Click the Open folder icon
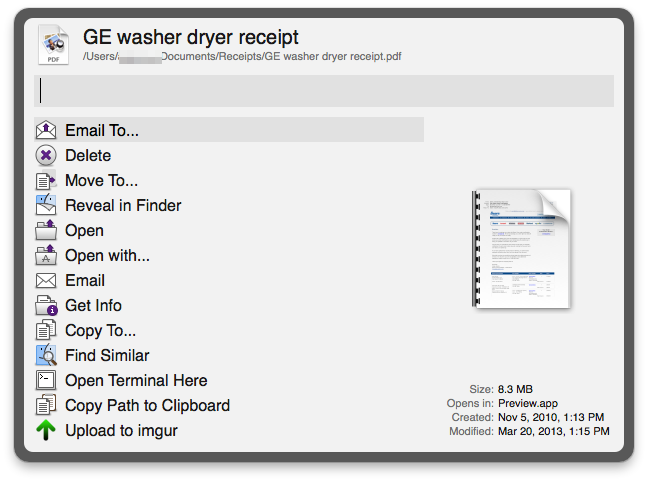Image resolution: width=648 pixels, height=482 pixels. pyautogui.click(x=46, y=230)
